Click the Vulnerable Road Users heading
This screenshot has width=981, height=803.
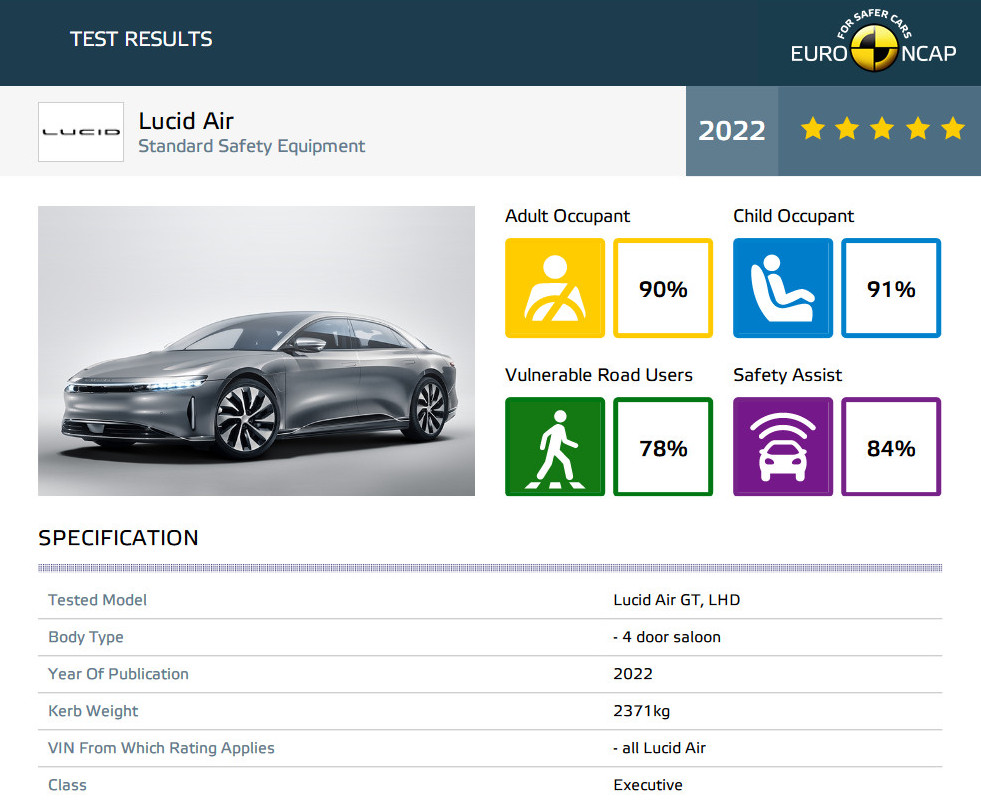click(599, 375)
